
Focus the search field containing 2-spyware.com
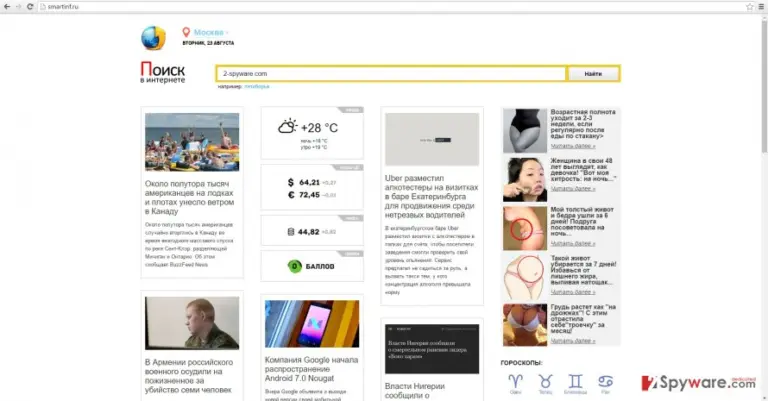coord(391,73)
